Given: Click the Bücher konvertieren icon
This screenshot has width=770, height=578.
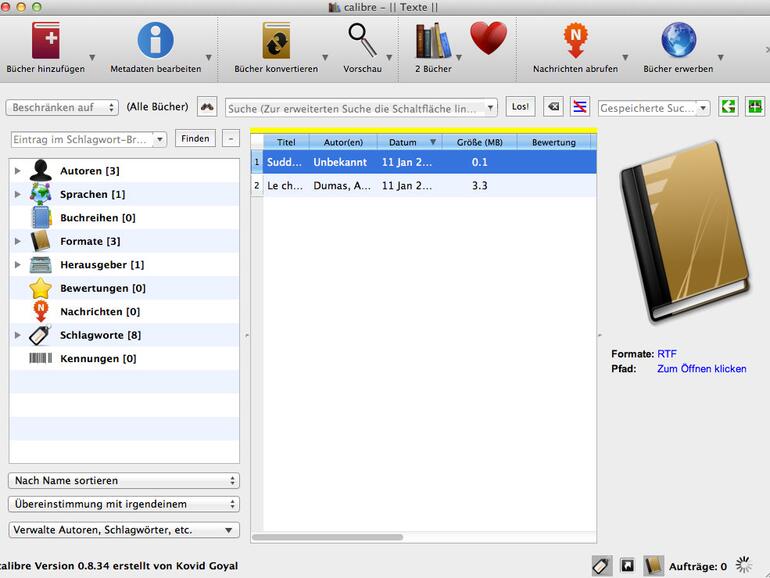Looking at the screenshot, I should click(x=276, y=40).
